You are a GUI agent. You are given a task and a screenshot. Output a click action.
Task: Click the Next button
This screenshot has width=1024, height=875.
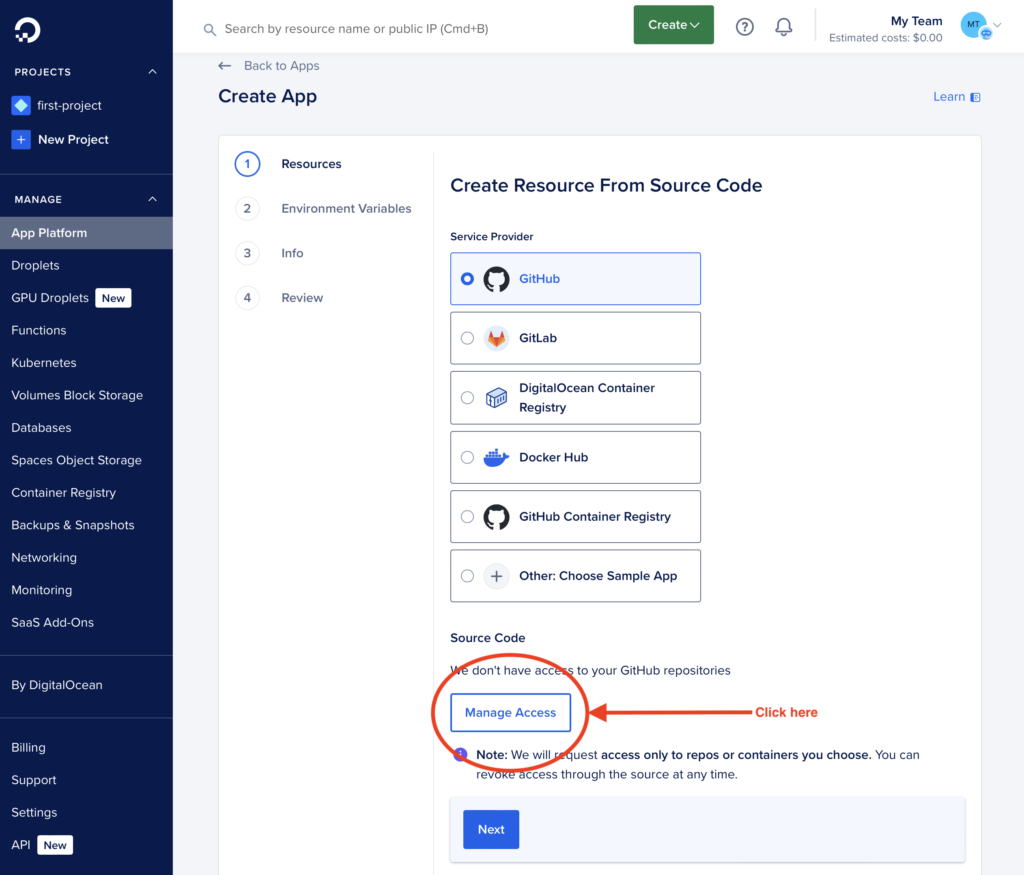coord(491,829)
